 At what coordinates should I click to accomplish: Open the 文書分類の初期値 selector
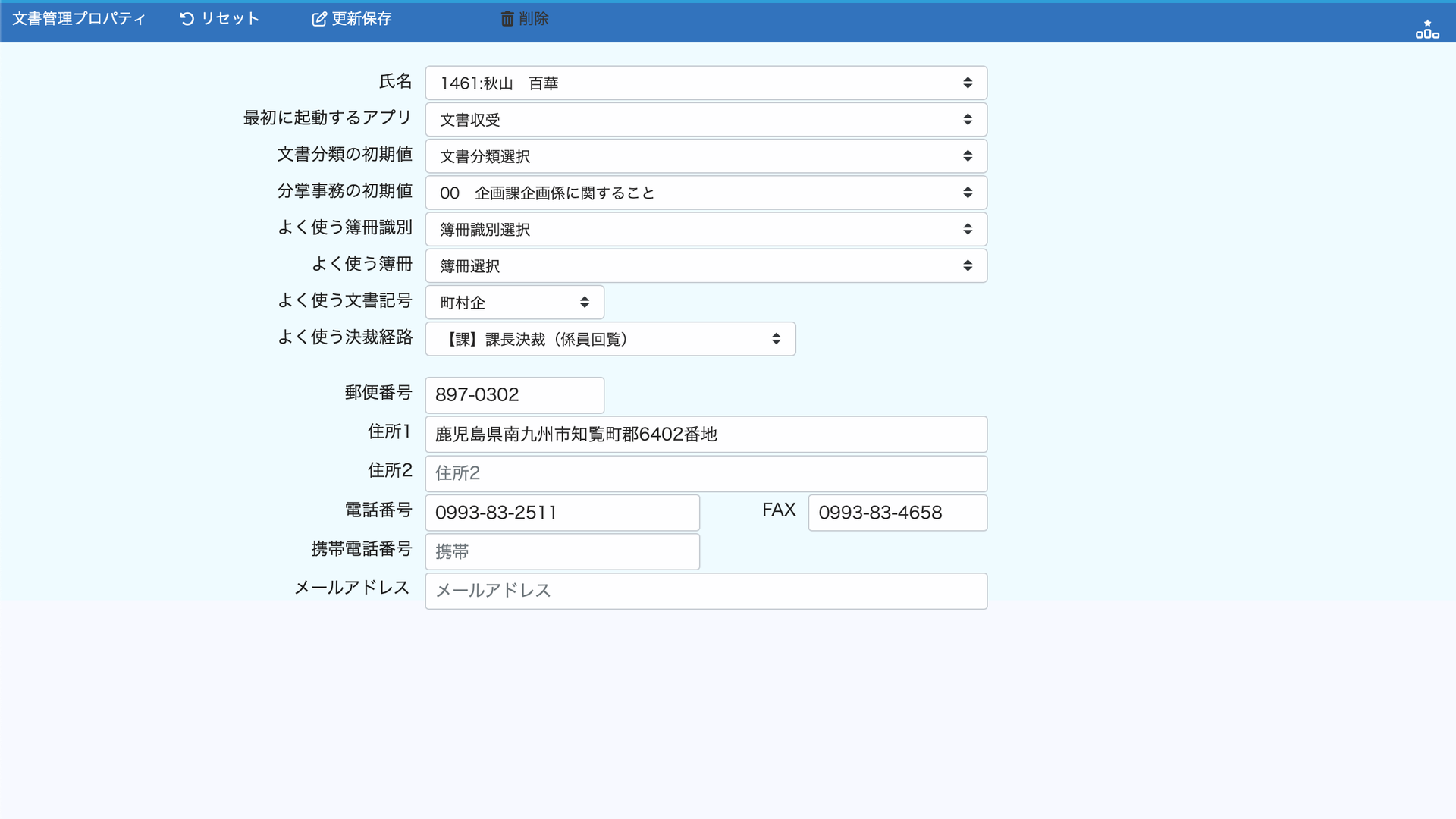coord(705,156)
